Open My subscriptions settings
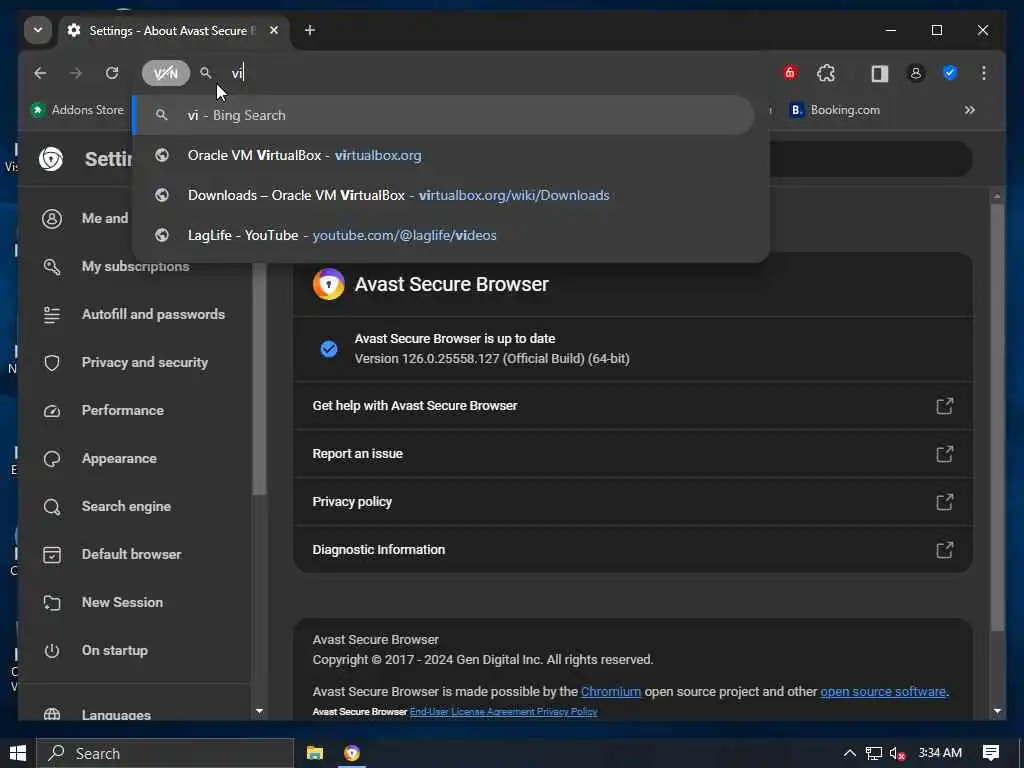 click(135, 266)
